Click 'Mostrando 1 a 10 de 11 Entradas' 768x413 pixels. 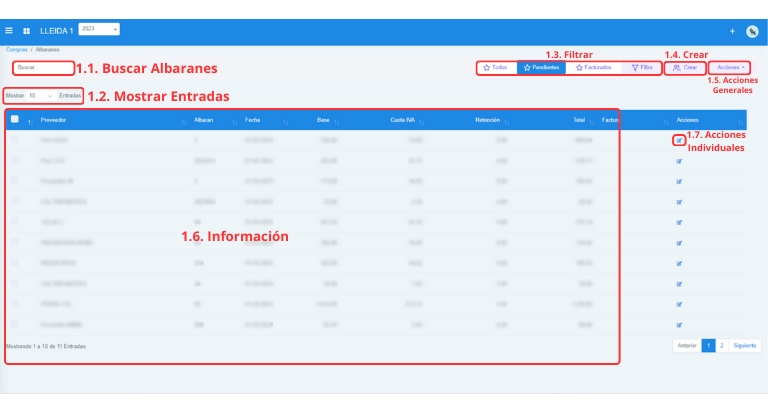click(x=46, y=346)
